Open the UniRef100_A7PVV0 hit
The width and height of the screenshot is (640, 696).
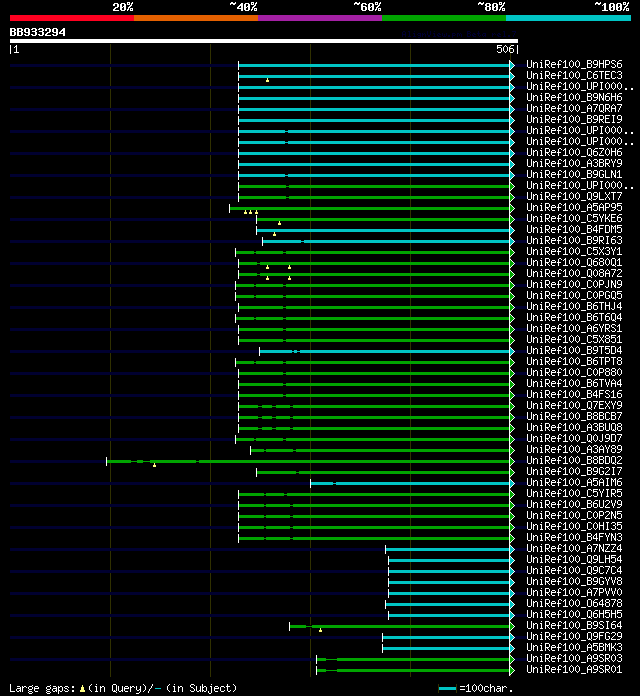pyautogui.click(x=574, y=593)
